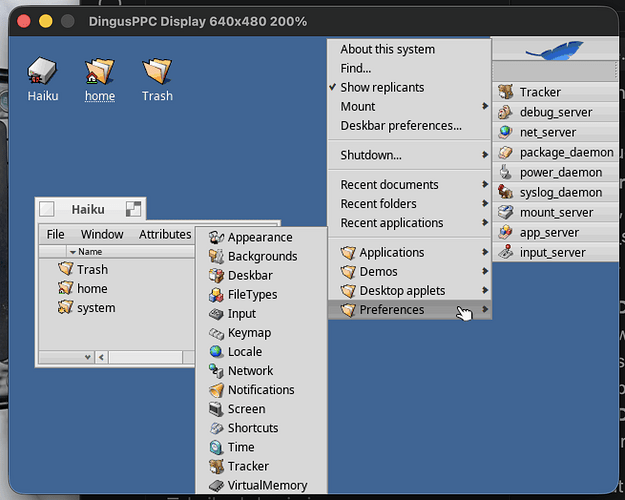Open Deskbar preferences
Image resolution: width=625 pixels, height=500 pixels.
click(409, 126)
